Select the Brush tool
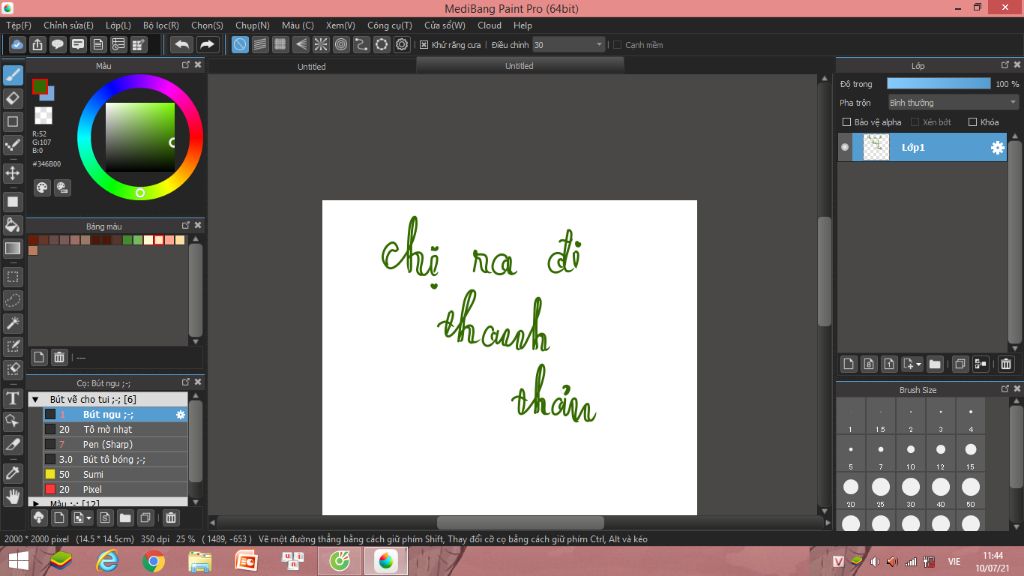This screenshot has width=1024, height=576. (x=12, y=75)
